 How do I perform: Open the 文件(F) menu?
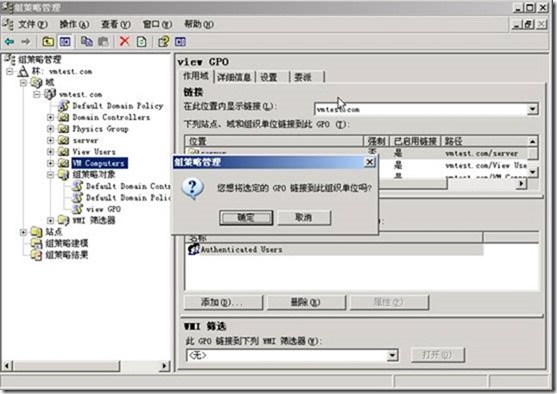click(33, 25)
